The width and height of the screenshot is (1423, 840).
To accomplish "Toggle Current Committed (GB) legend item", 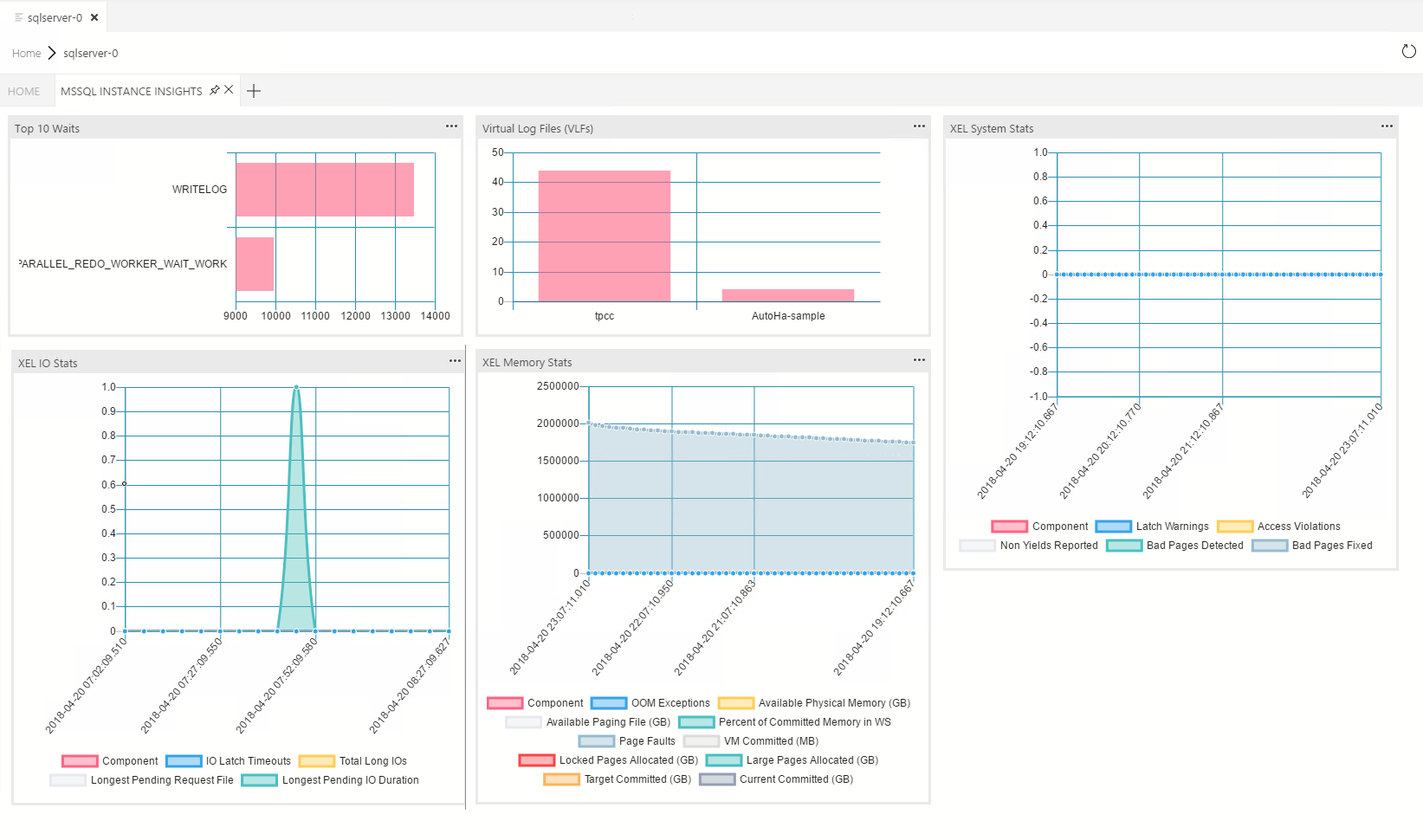I will [776, 779].
